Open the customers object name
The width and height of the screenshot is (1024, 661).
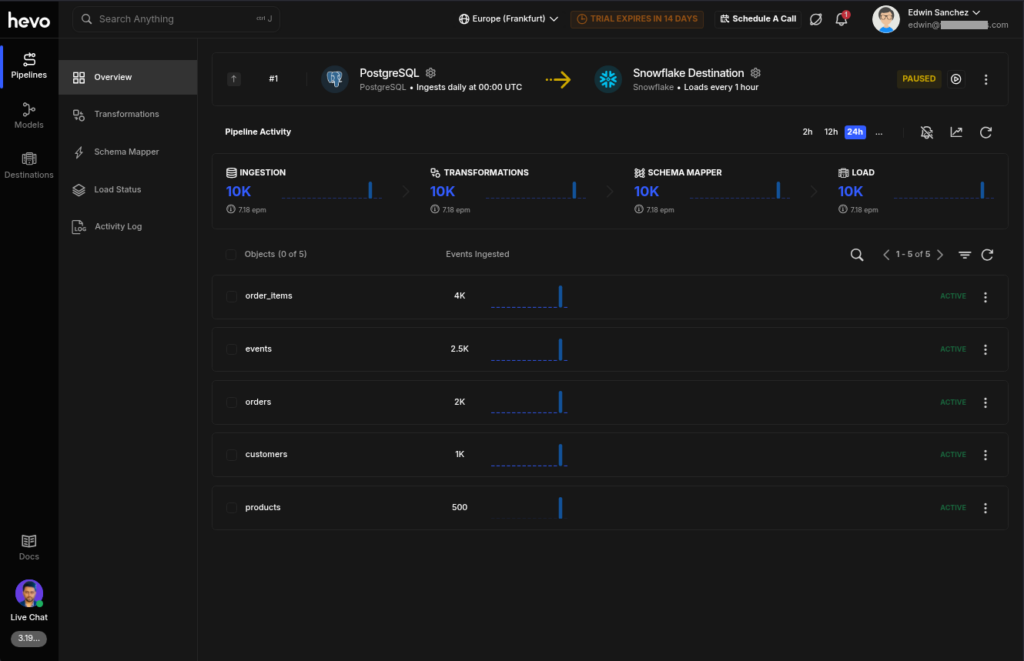pos(266,454)
